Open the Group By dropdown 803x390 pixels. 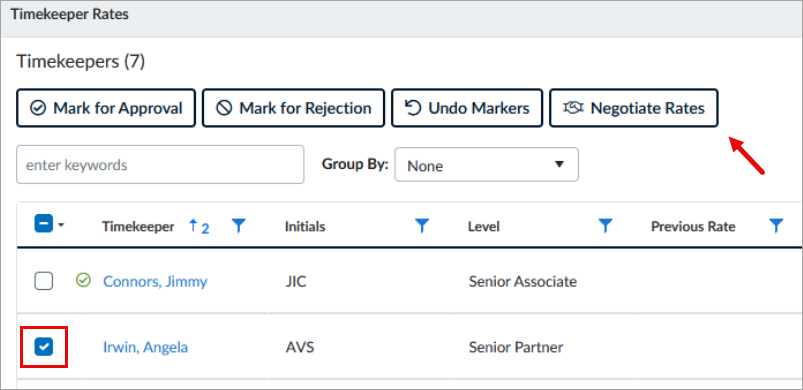click(487, 165)
